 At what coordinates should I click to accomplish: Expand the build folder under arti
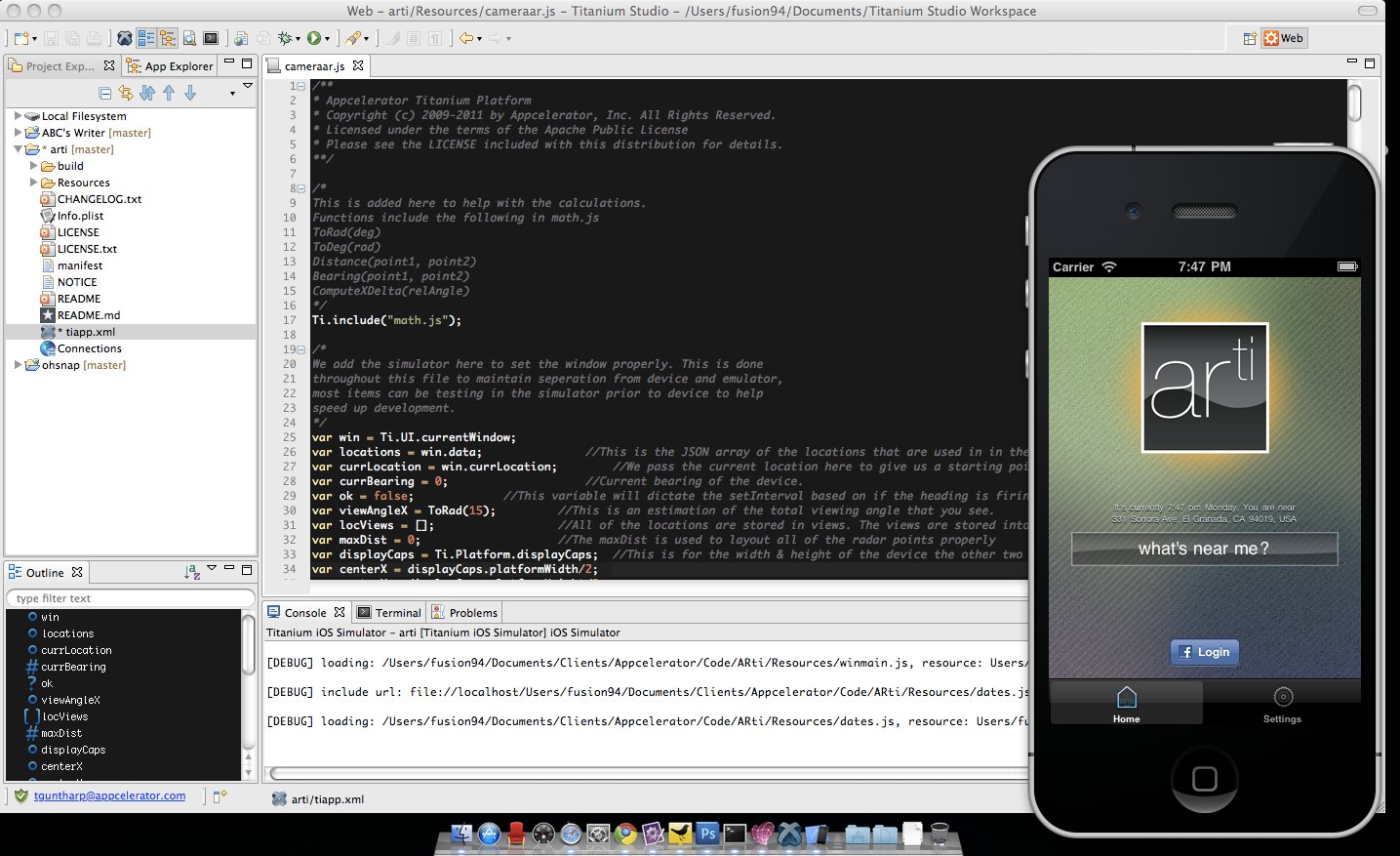36,166
